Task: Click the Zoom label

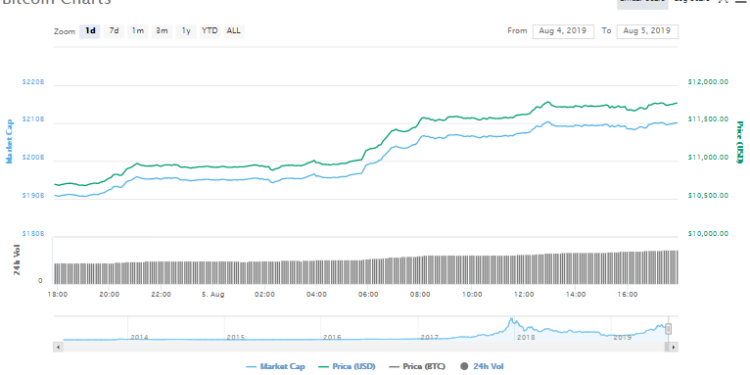Action: [65, 32]
